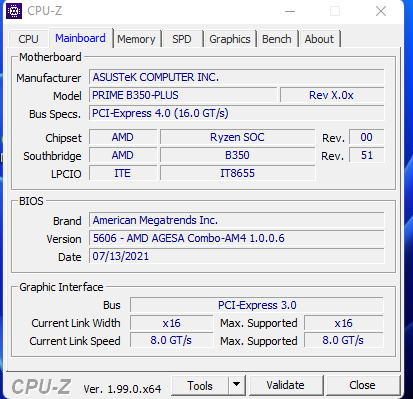Click the LPCIO vendor ITE field
Screen dimensions: 413x399
123,173
